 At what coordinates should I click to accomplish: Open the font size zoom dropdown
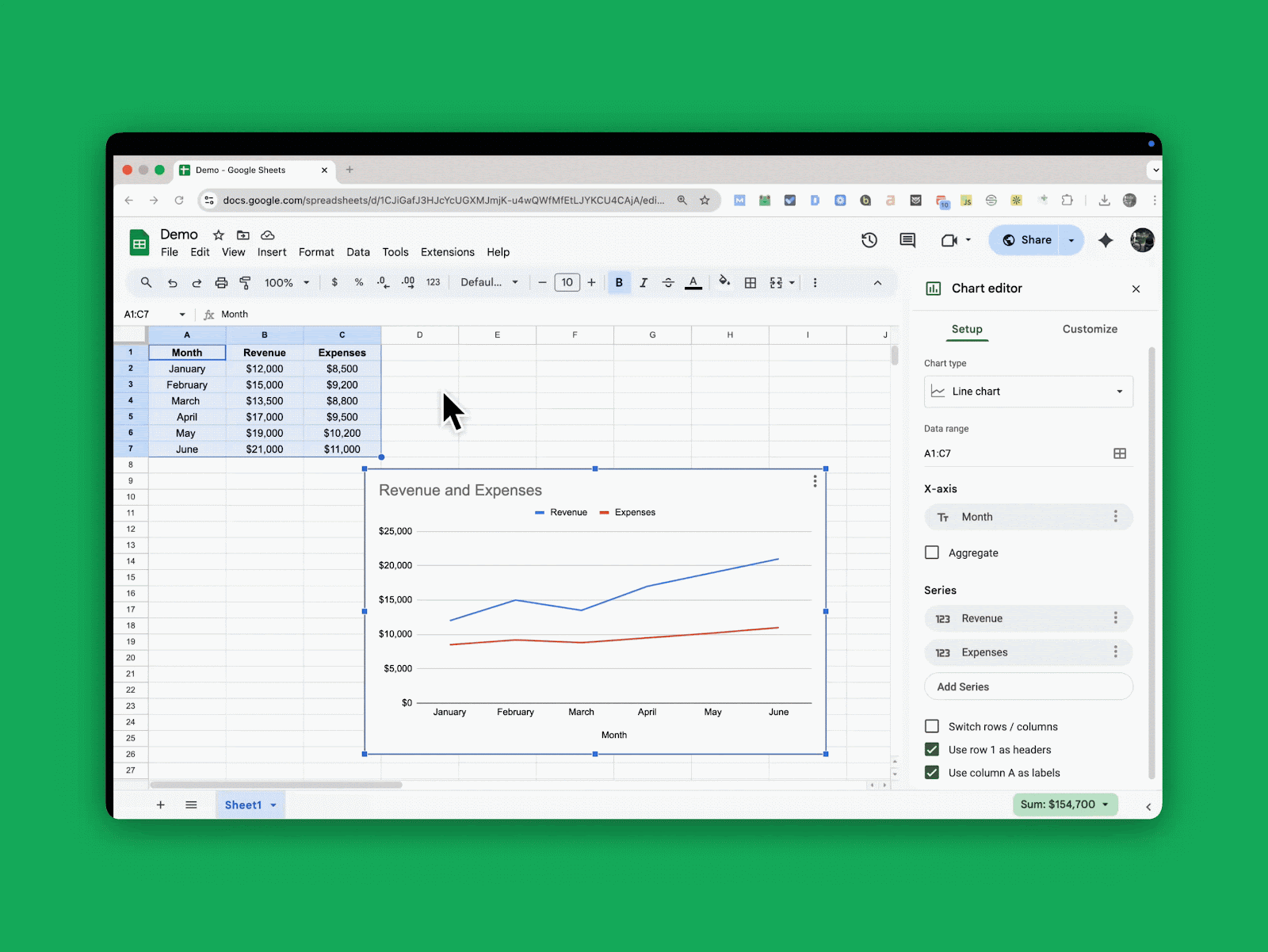click(286, 282)
